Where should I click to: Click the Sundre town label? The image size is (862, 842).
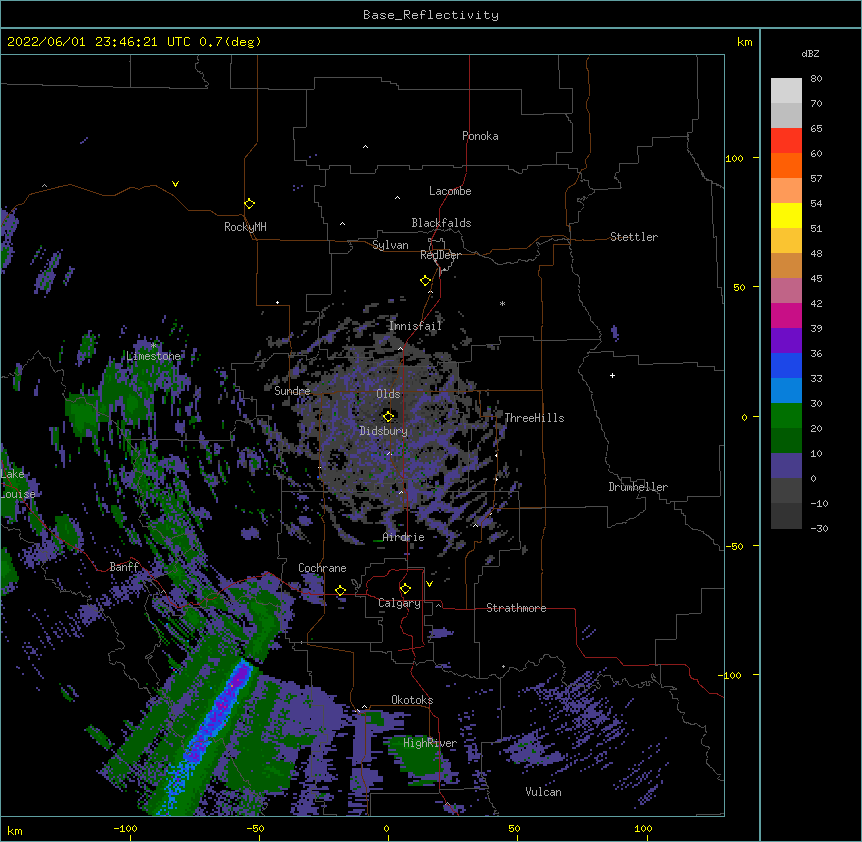click(x=292, y=391)
